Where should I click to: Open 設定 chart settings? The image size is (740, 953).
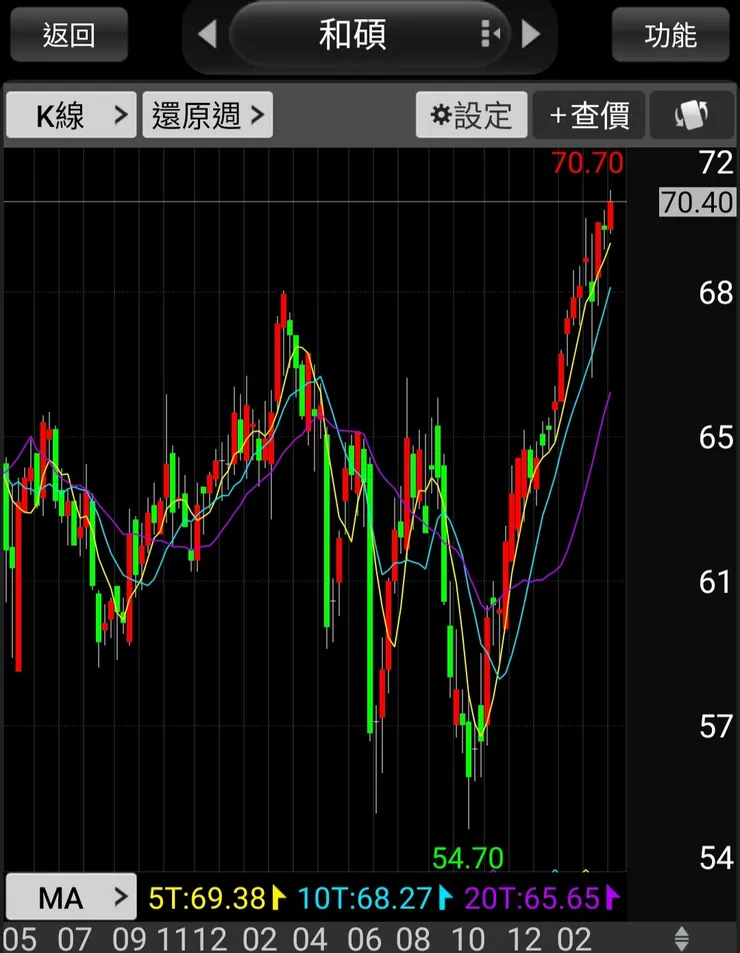coord(471,115)
